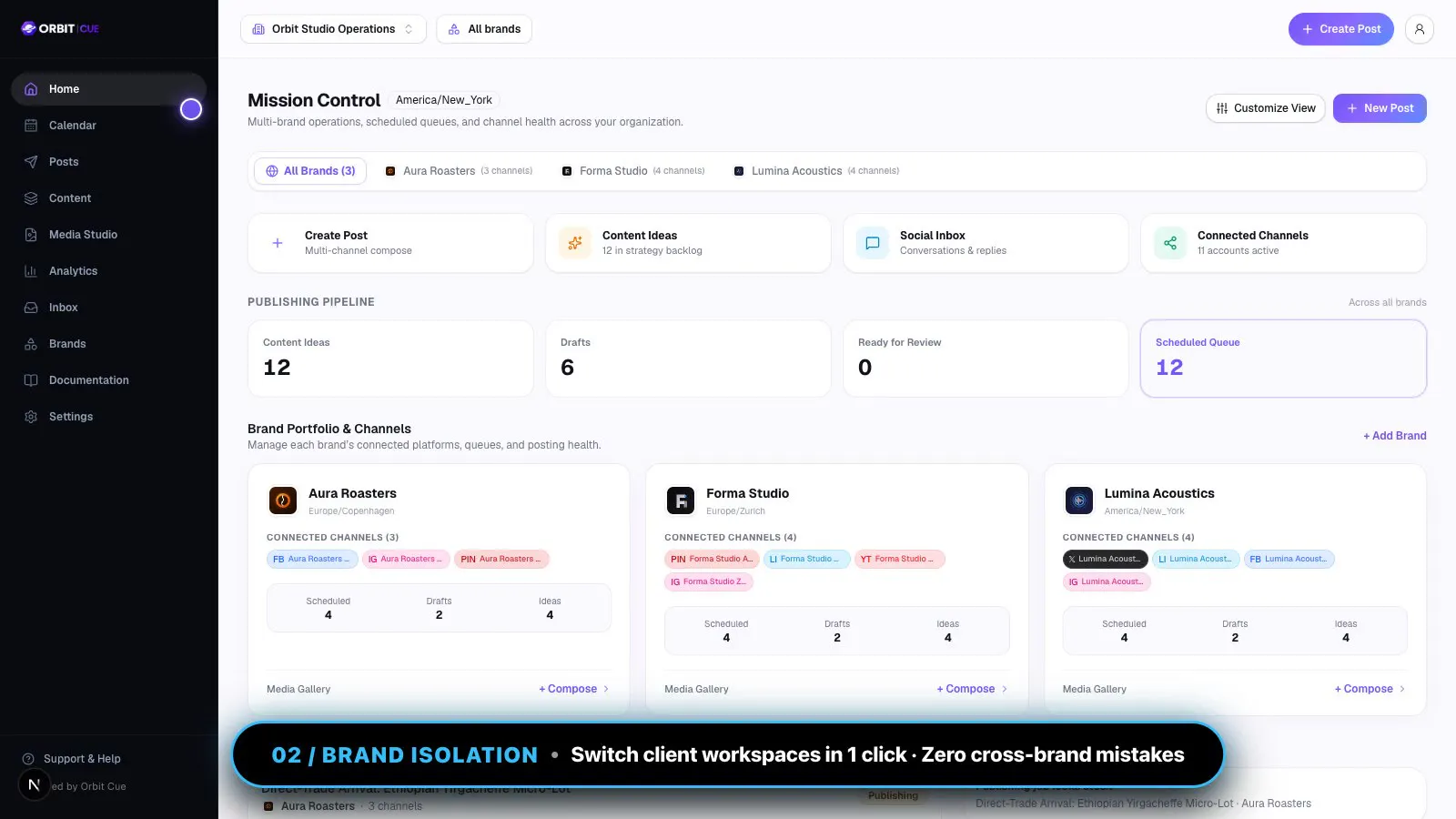Viewport: 1456px width, 819px height.
Task: Switch to the Forma Studio tab
Action: point(633,171)
